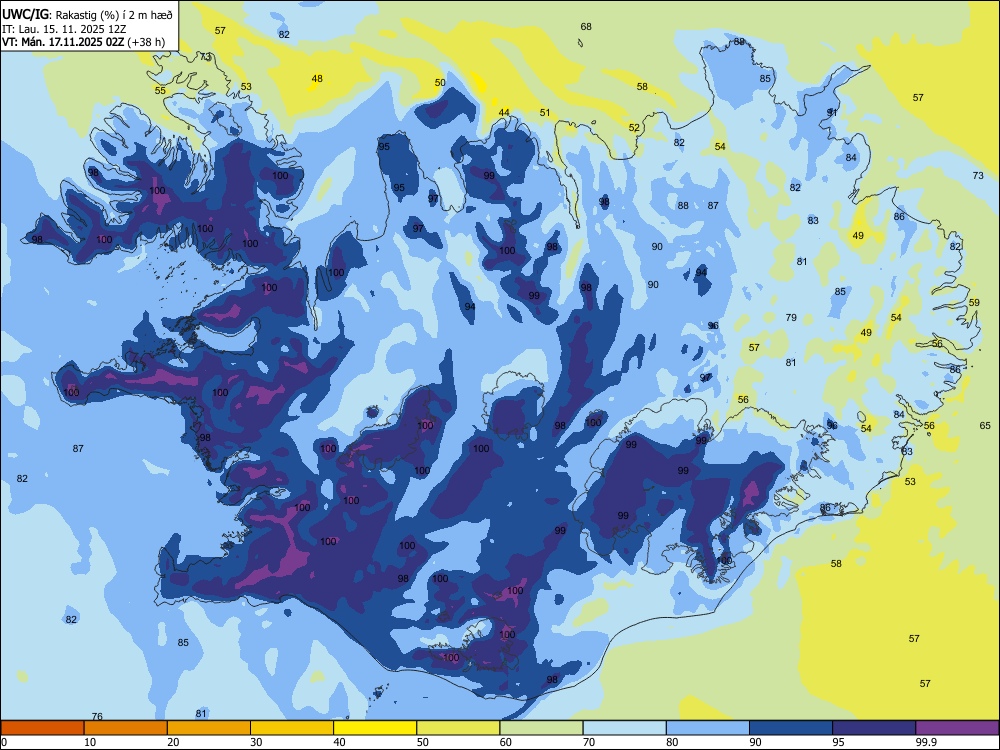This screenshot has width=1000, height=750.
Task: Click the 90–95 dark blue legend swatch
Action: (x=791, y=728)
